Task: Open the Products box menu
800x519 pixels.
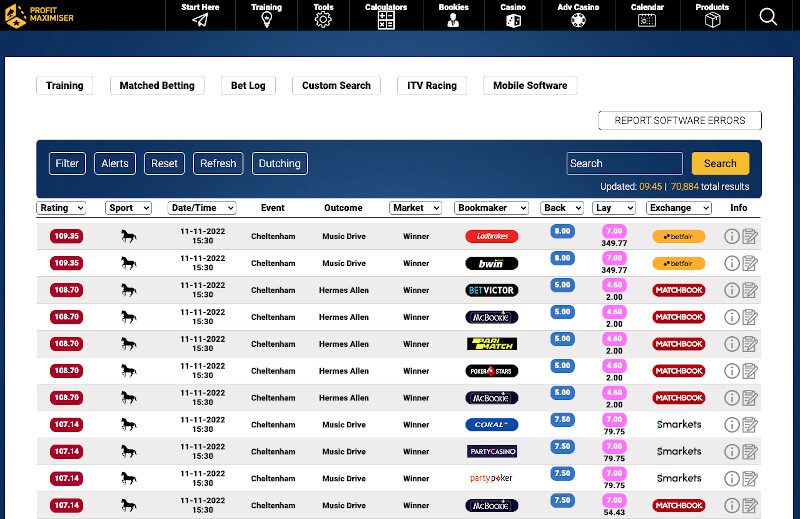Action: click(712, 15)
